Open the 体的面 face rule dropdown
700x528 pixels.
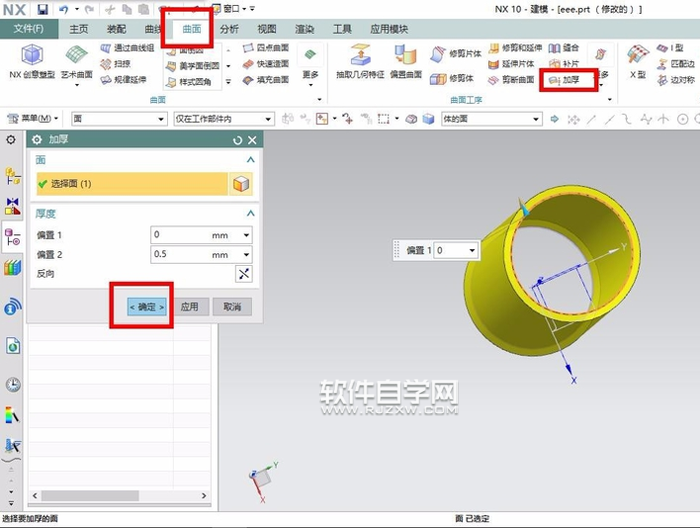(492, 119)
